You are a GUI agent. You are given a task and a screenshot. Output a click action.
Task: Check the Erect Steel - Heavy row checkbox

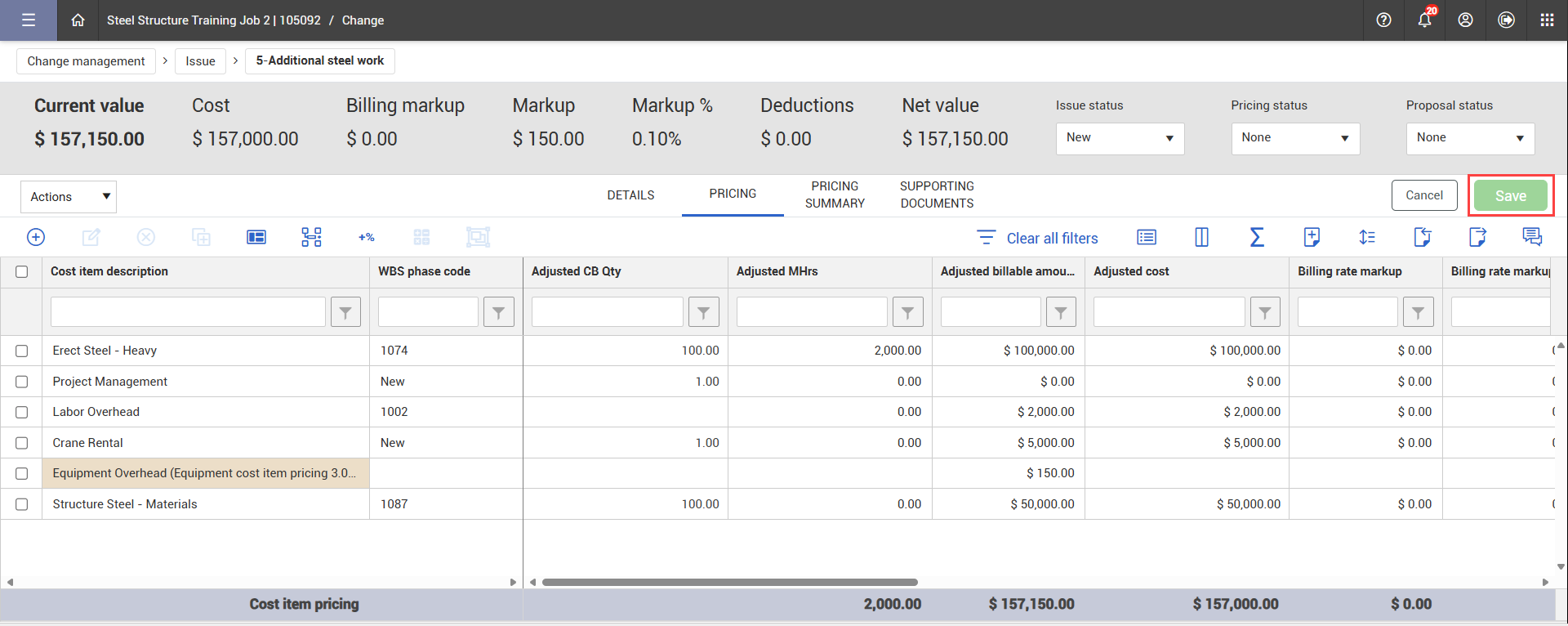point(22,351)
